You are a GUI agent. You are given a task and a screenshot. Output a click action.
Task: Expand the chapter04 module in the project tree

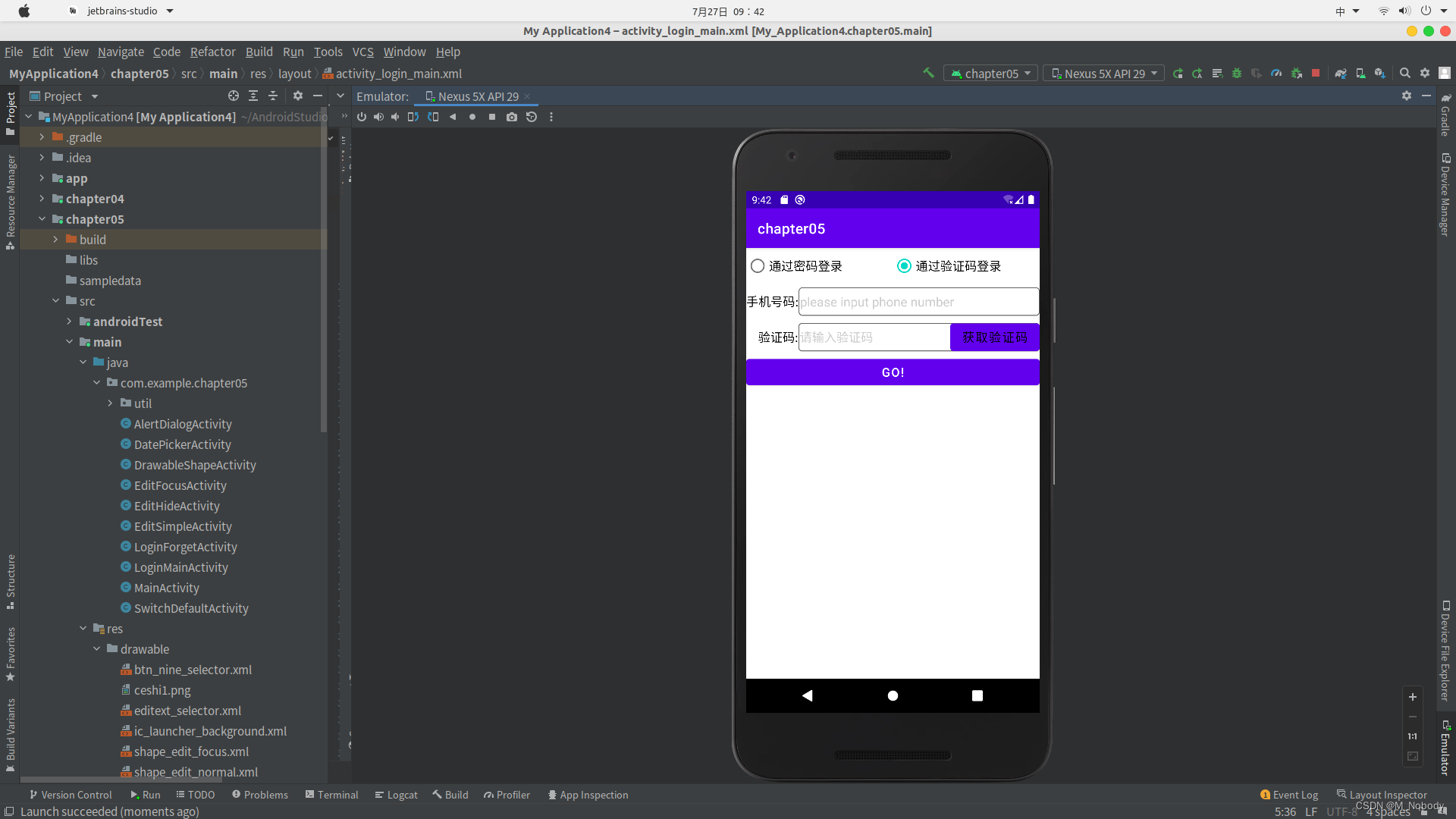pos(42,199)
